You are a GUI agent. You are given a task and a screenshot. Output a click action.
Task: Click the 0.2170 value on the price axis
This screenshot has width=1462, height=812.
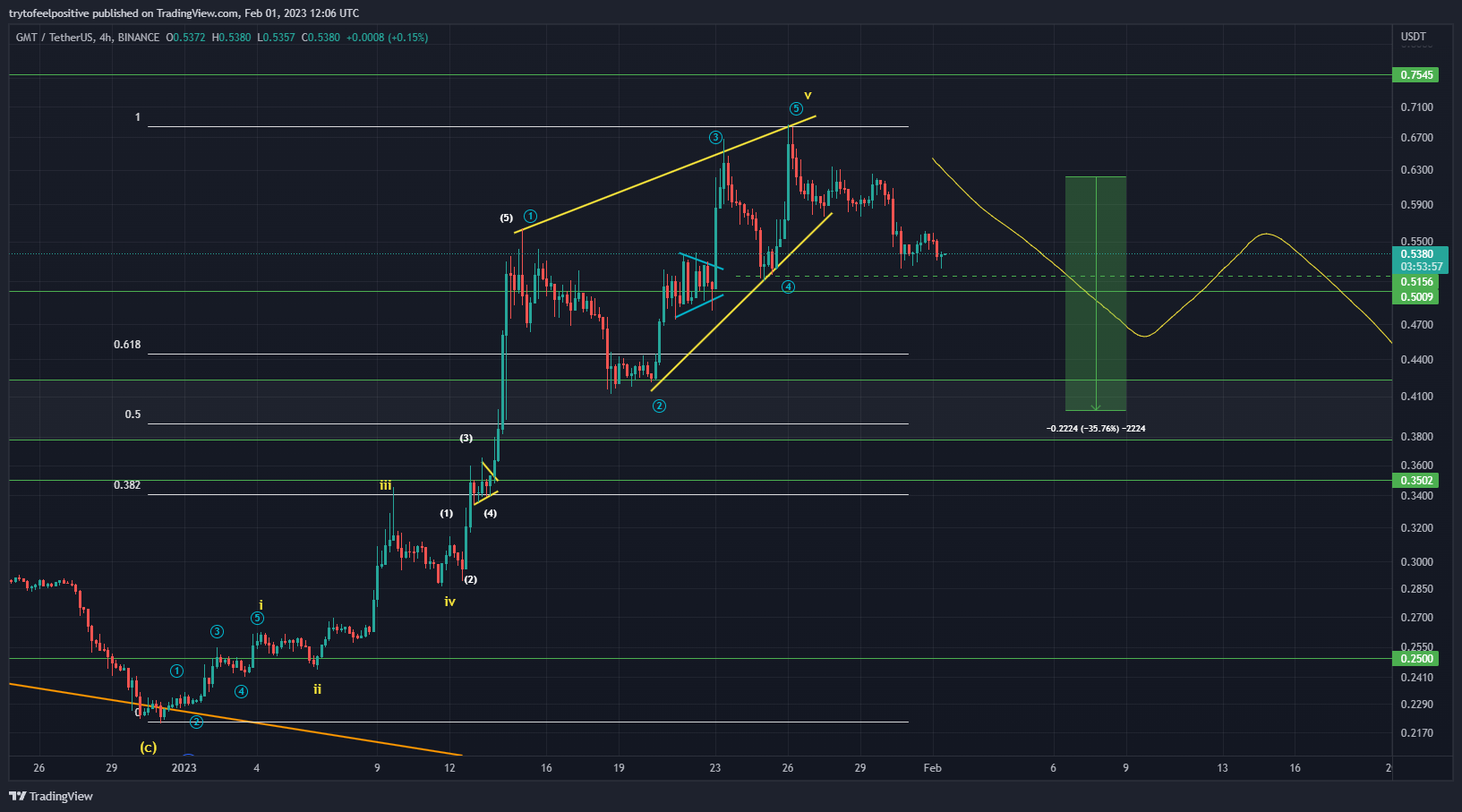1416,733
